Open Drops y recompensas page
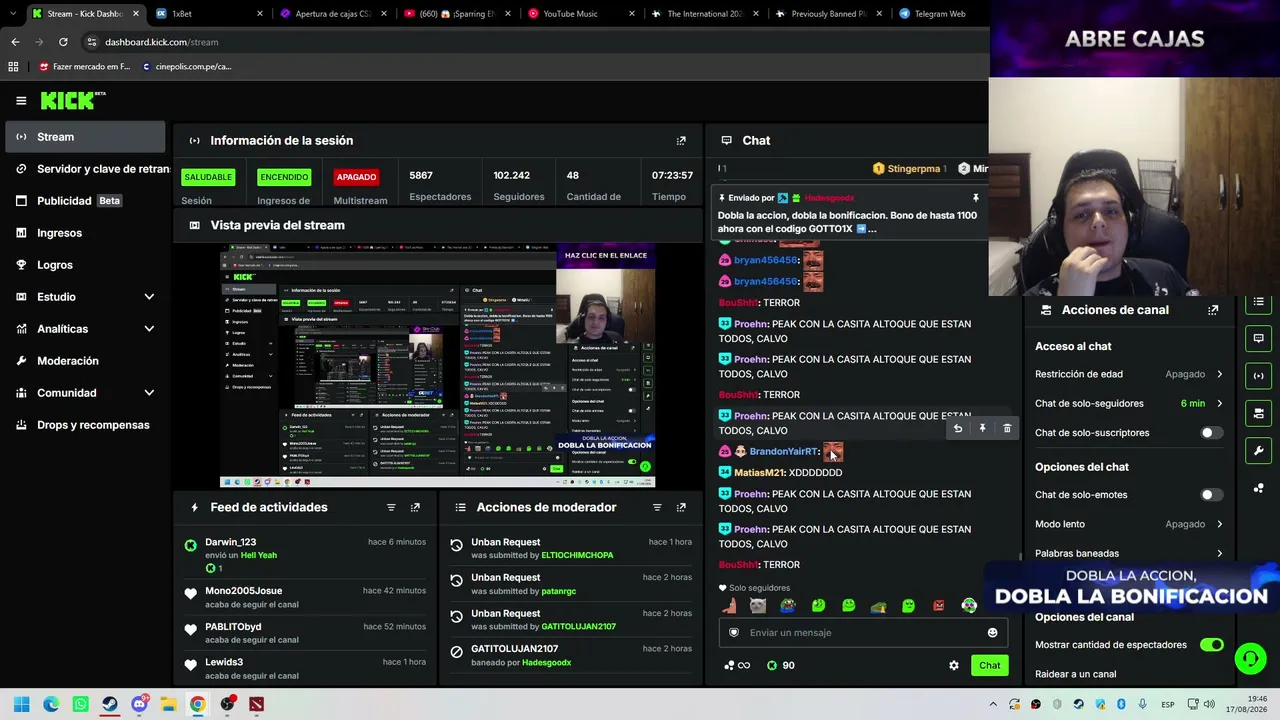Image resolution: width=1280 pixels, height=720 pixels. click(x=85, y=425)
